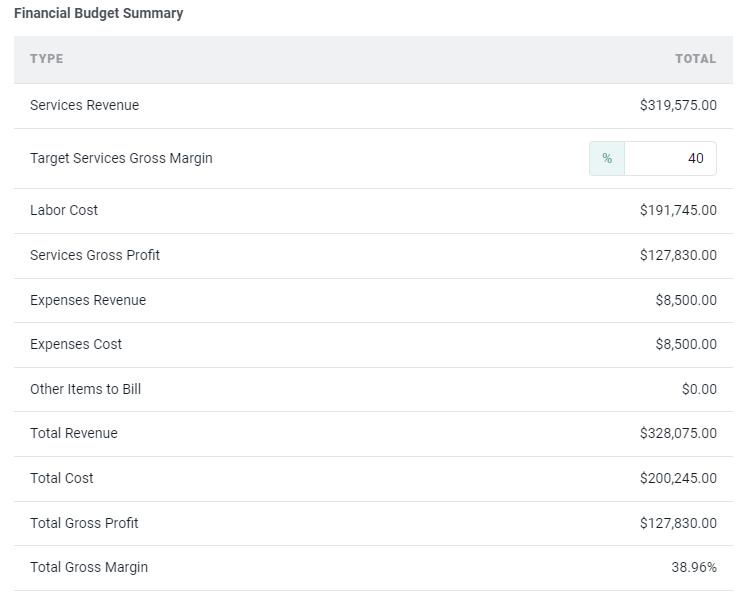Click the Total Cost $200,245.00 value
752x602 pixels.
[678, 478]
